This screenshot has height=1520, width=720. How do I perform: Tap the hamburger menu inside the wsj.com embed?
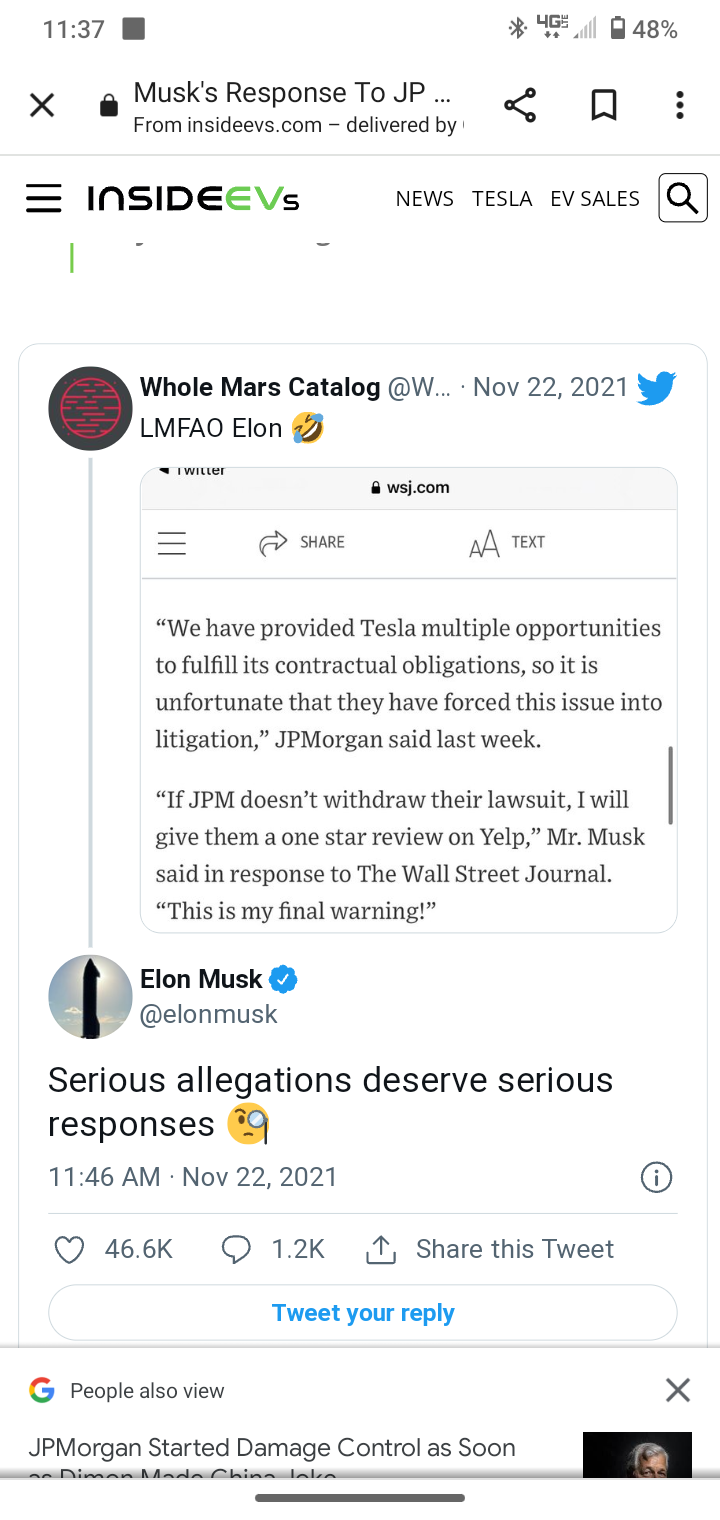coord(171,542)
